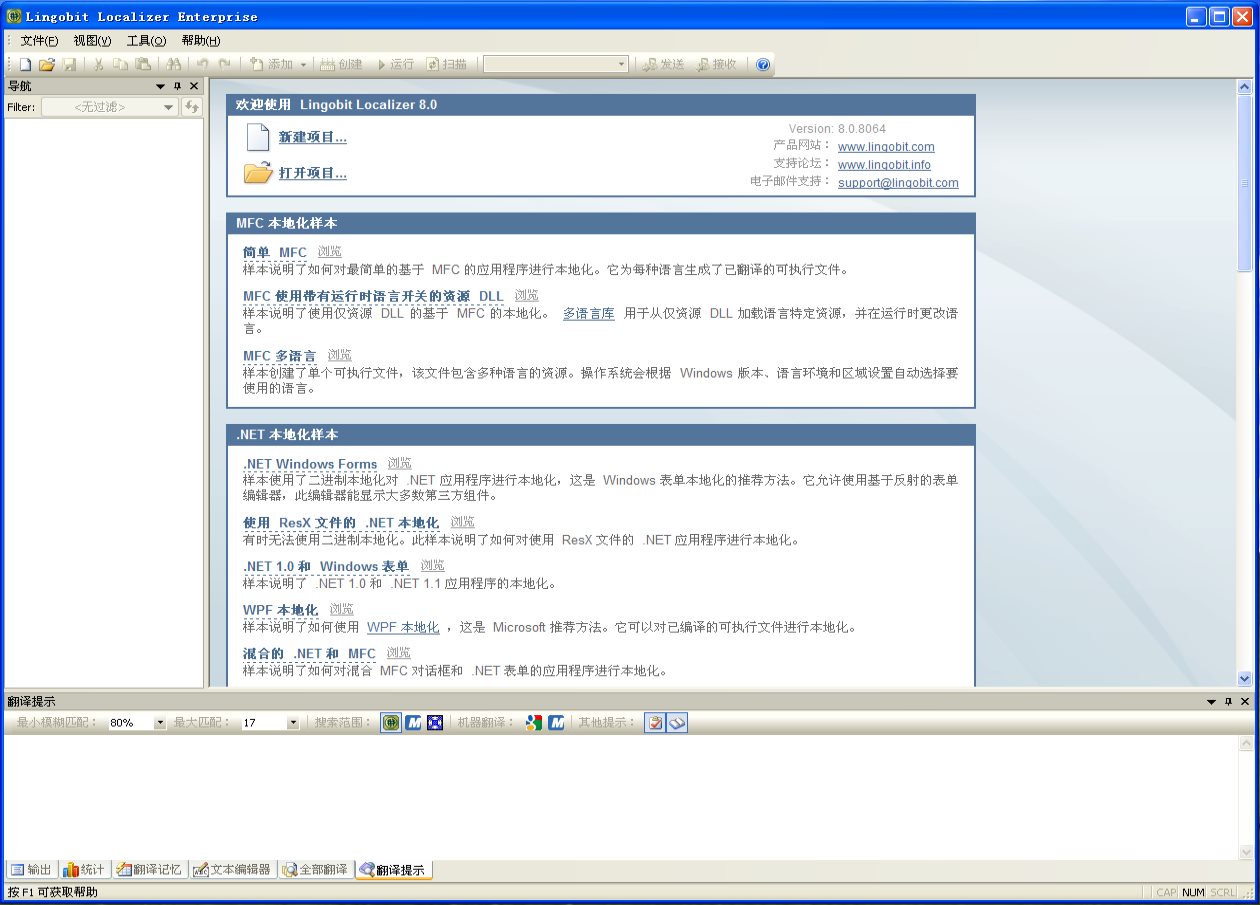Click the Undo arrow toolbar icon
Image resolution: width=1260 pixels, height=905 pixels.
(x=203, y=64)
